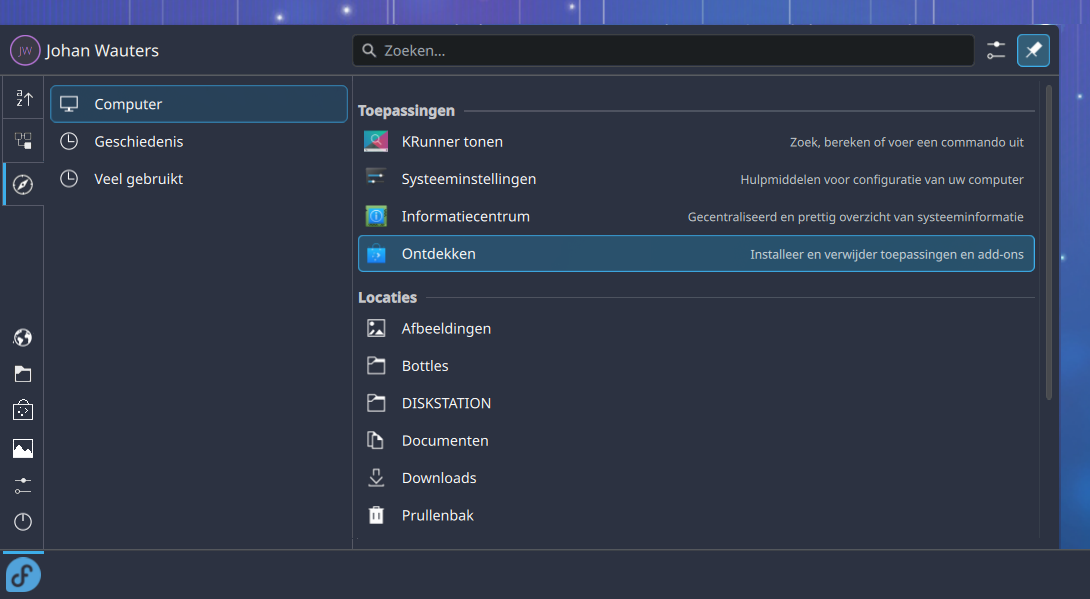
Task: Open the sliders settings icon in sidebar
Action: coord(23,485)
